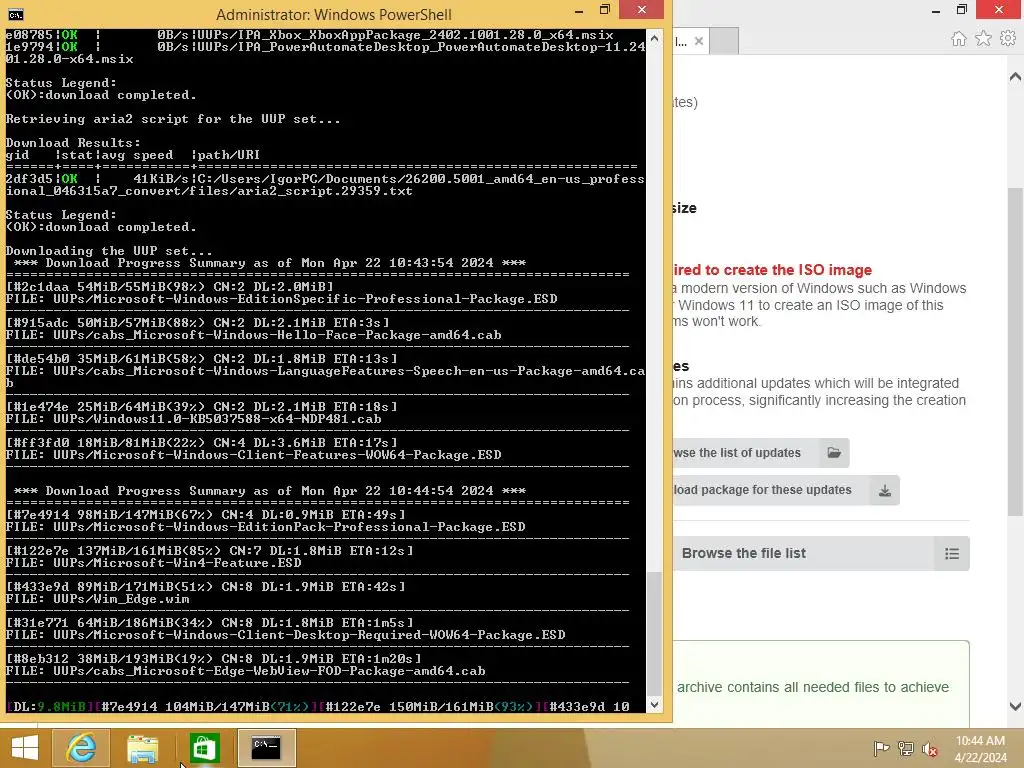Image resolution: width=1024 pixels, height=768 pixels.
Task: Click the red ISO image warning heading
Action: click(773, 270)
